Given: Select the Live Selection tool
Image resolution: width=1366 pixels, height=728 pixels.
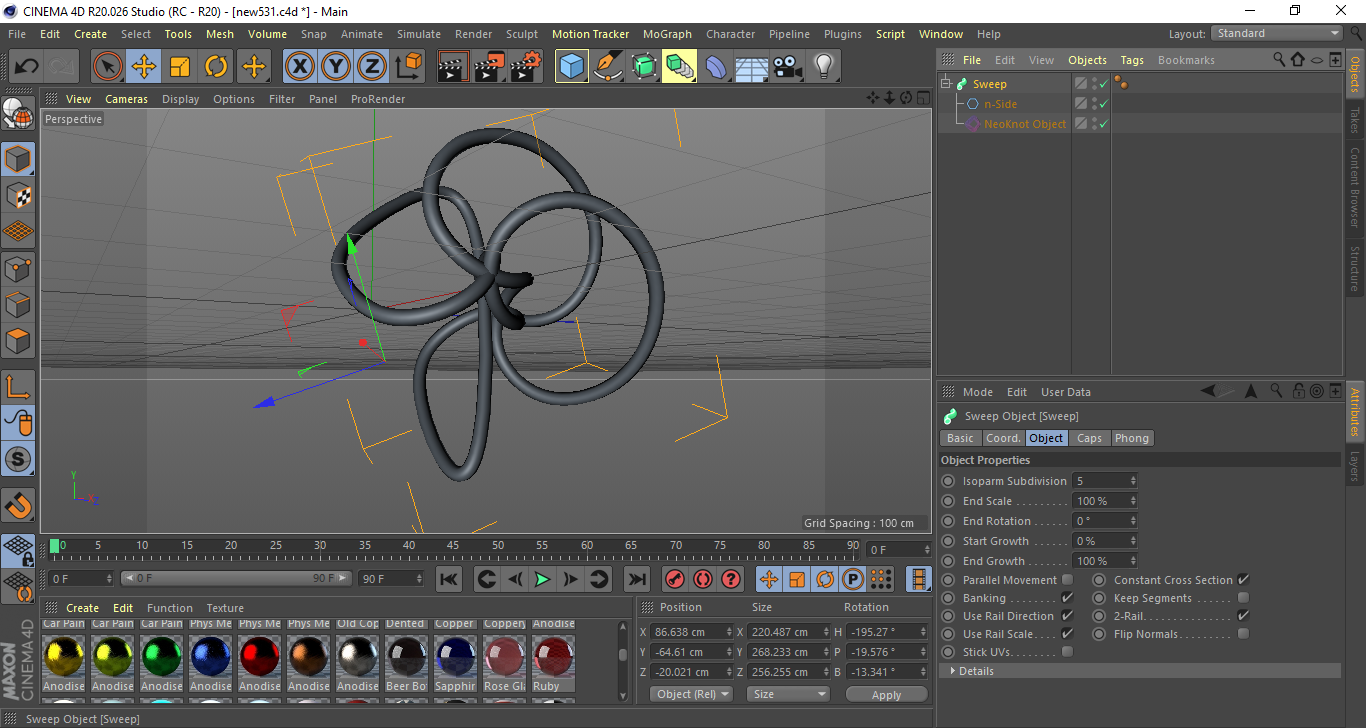Looking at the screenshot, I should coord(108,67).
